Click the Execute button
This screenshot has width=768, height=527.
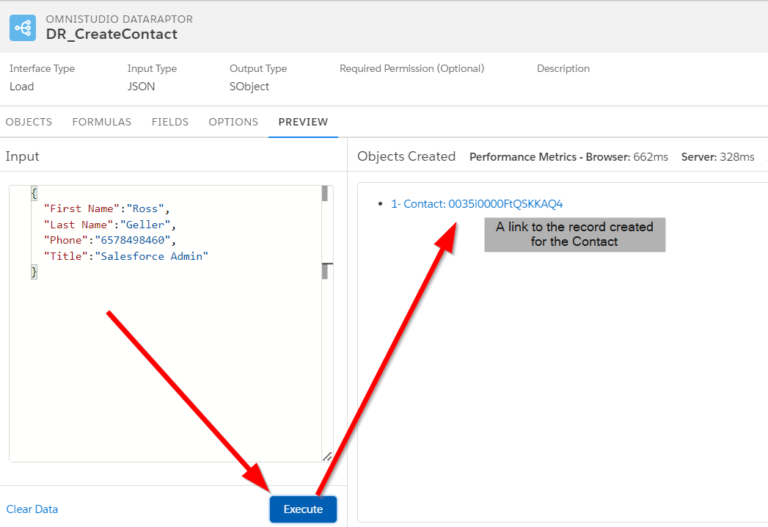303,509
